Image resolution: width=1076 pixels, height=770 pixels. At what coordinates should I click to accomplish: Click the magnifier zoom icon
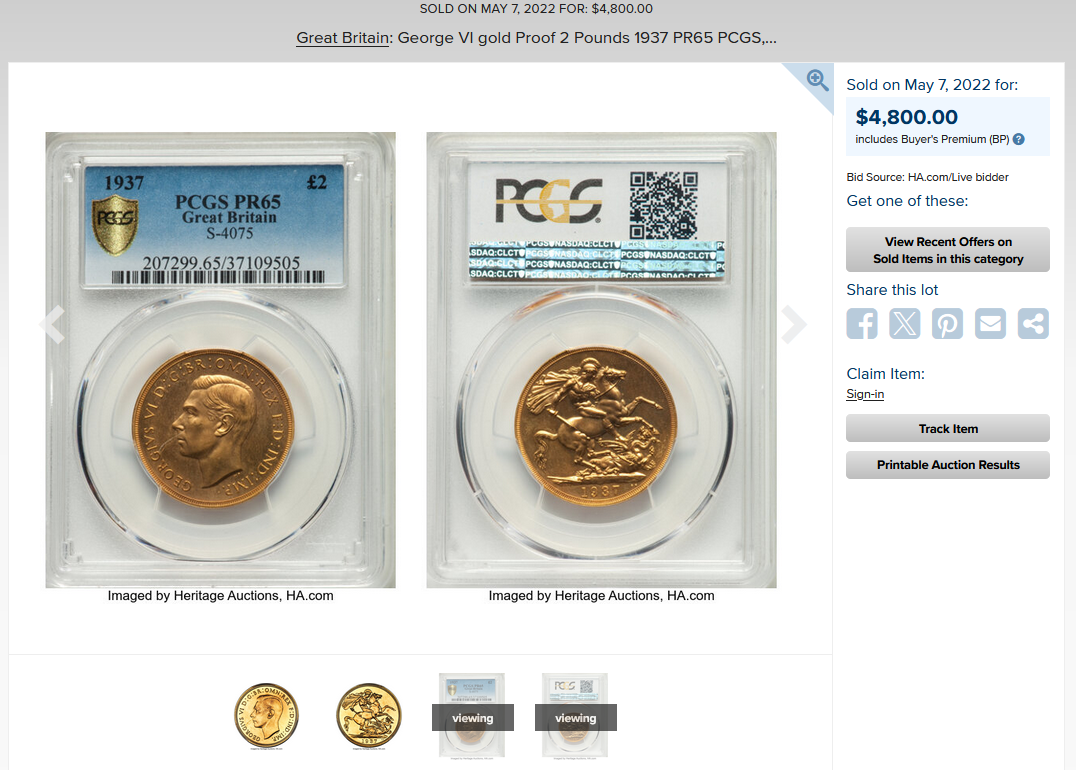click(817, 80)
